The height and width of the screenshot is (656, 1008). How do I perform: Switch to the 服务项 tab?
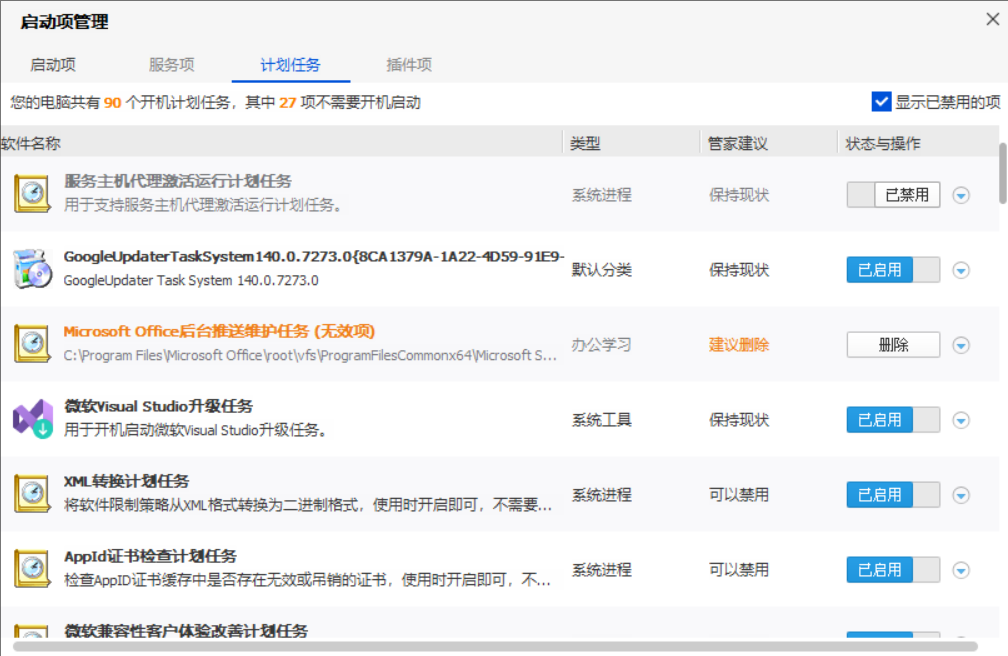tap(172, 65)
